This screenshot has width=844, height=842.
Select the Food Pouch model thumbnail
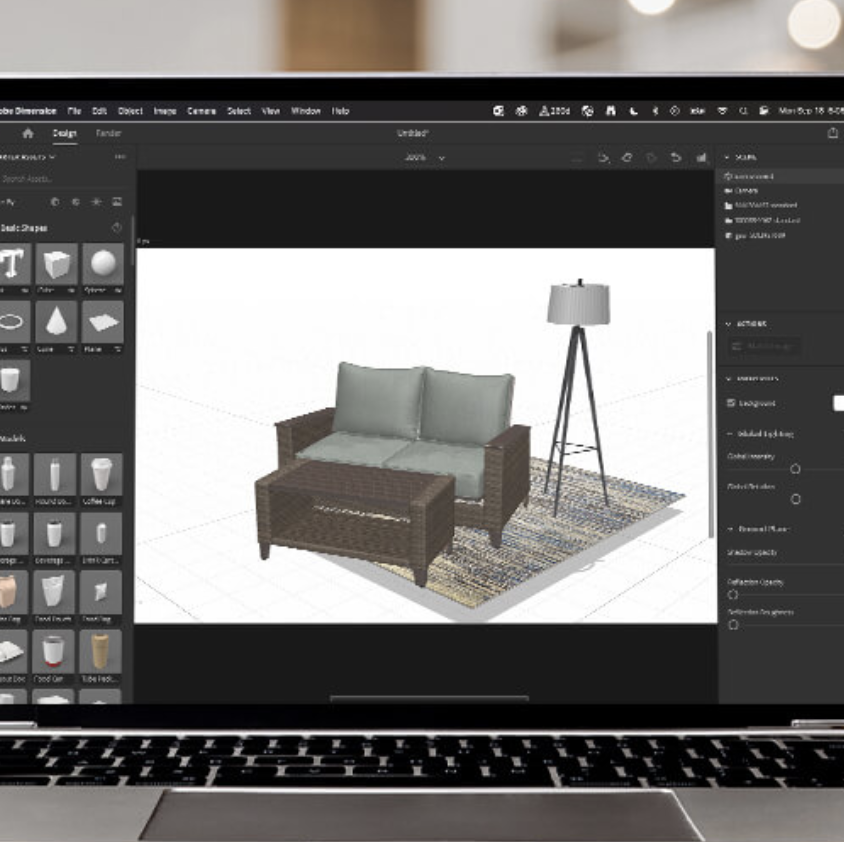(54, 592)
